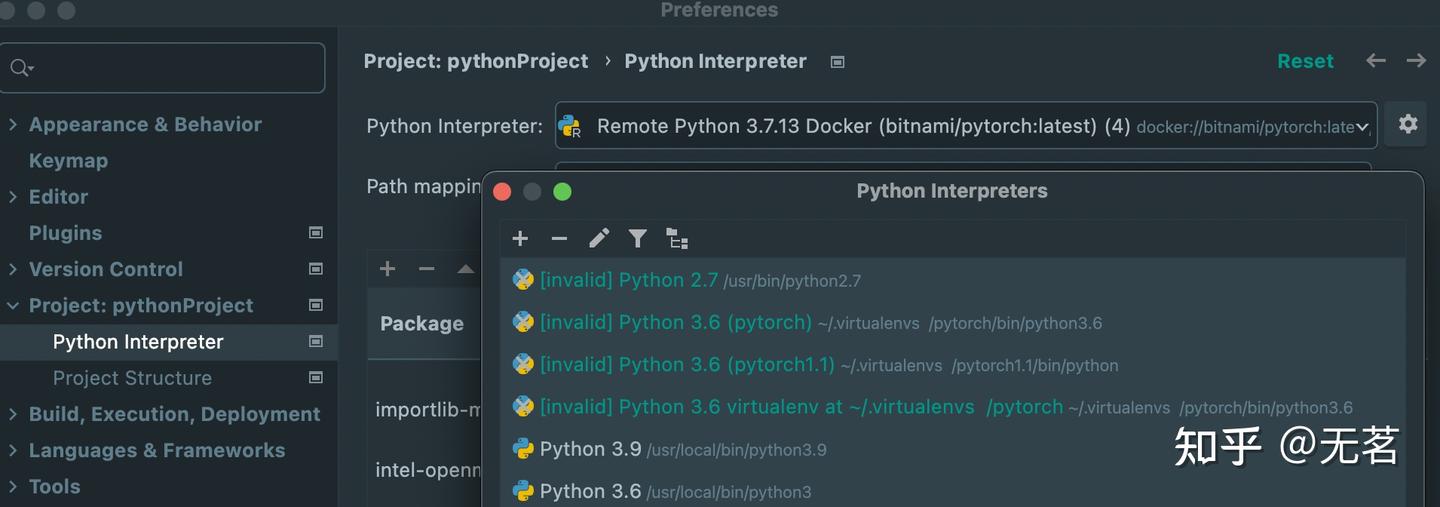The image size is (1440, 507).
Task: Go back with the left arrow in Preferences
Action: tap(1376, 61)
